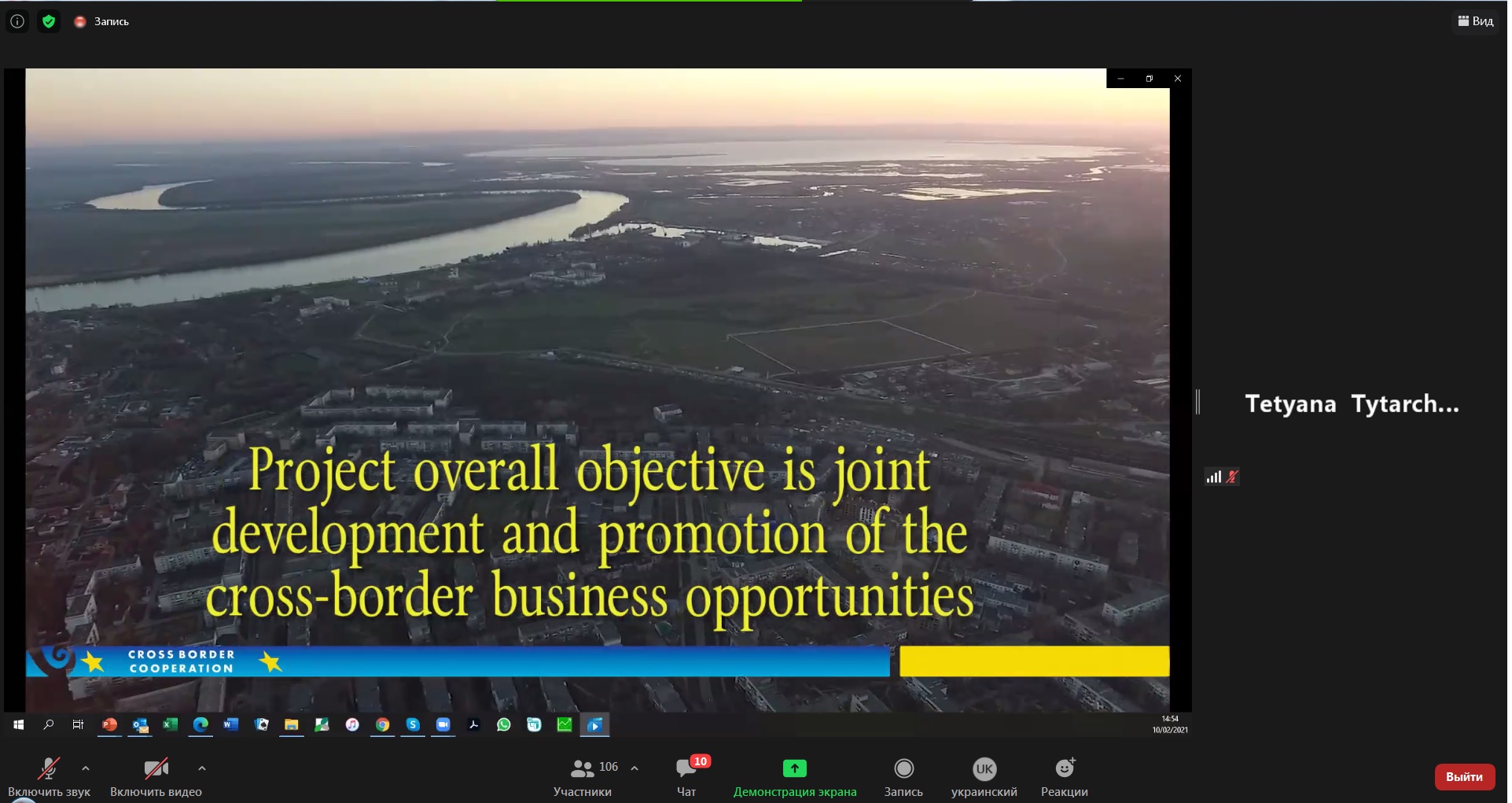1512x803 pixels.
Task: Click the muted microphone icon on participant tile
Action: pyautogui.click(x=1232, y=477)
